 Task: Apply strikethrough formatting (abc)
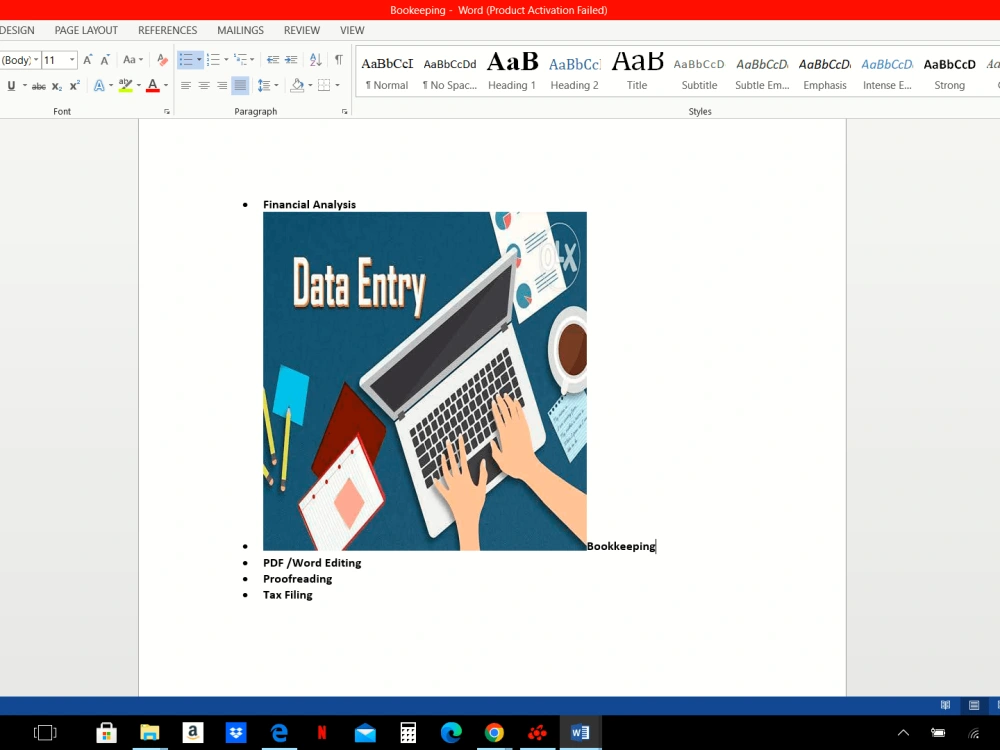pyautogui.click(x=39, y=86)
